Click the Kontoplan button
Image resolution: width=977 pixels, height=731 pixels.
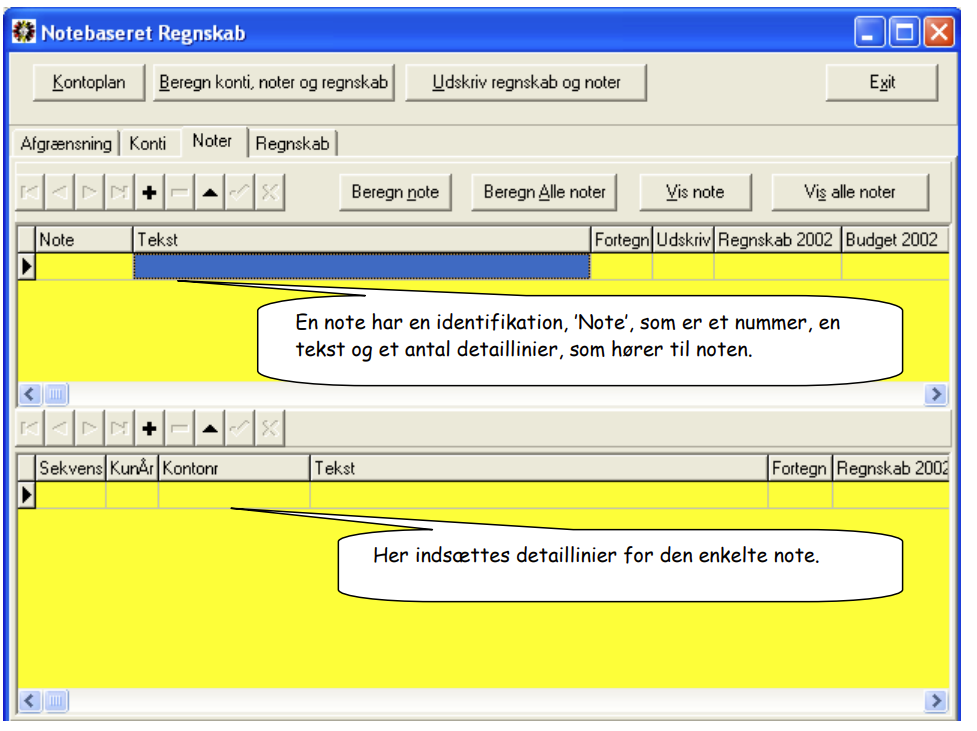pyautogui.click(x=89, y=82)
